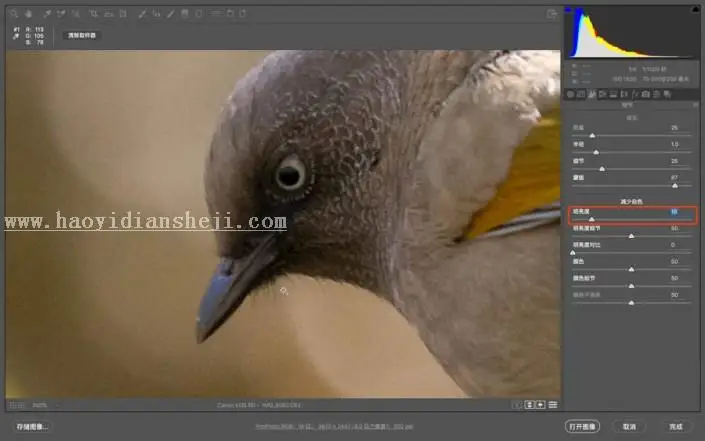Screen dimensions: 705x441
Task: Toggle highlight clipping warning on histogram
Action: [x=696, y=9]
